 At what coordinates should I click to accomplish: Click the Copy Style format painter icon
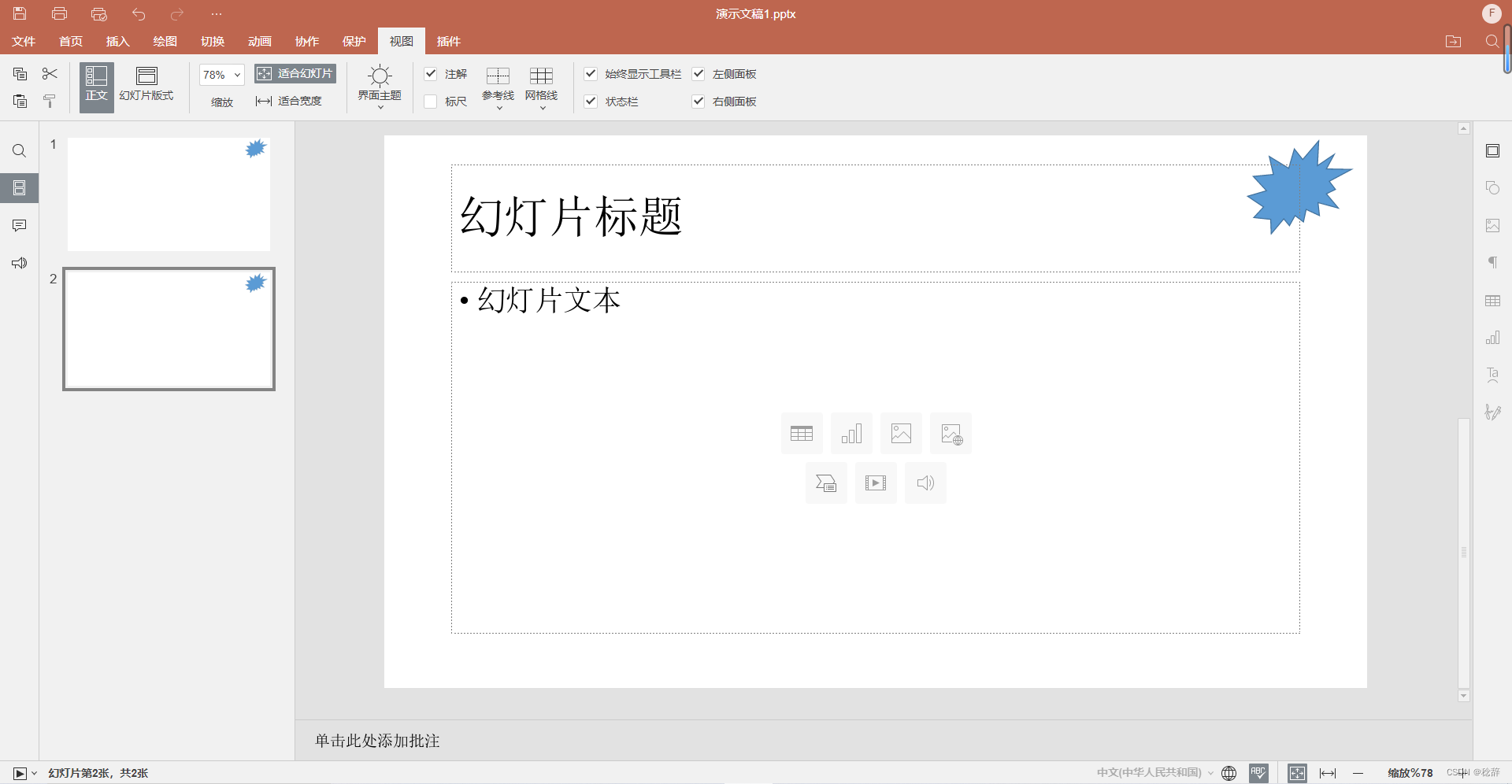coord(50,101)
